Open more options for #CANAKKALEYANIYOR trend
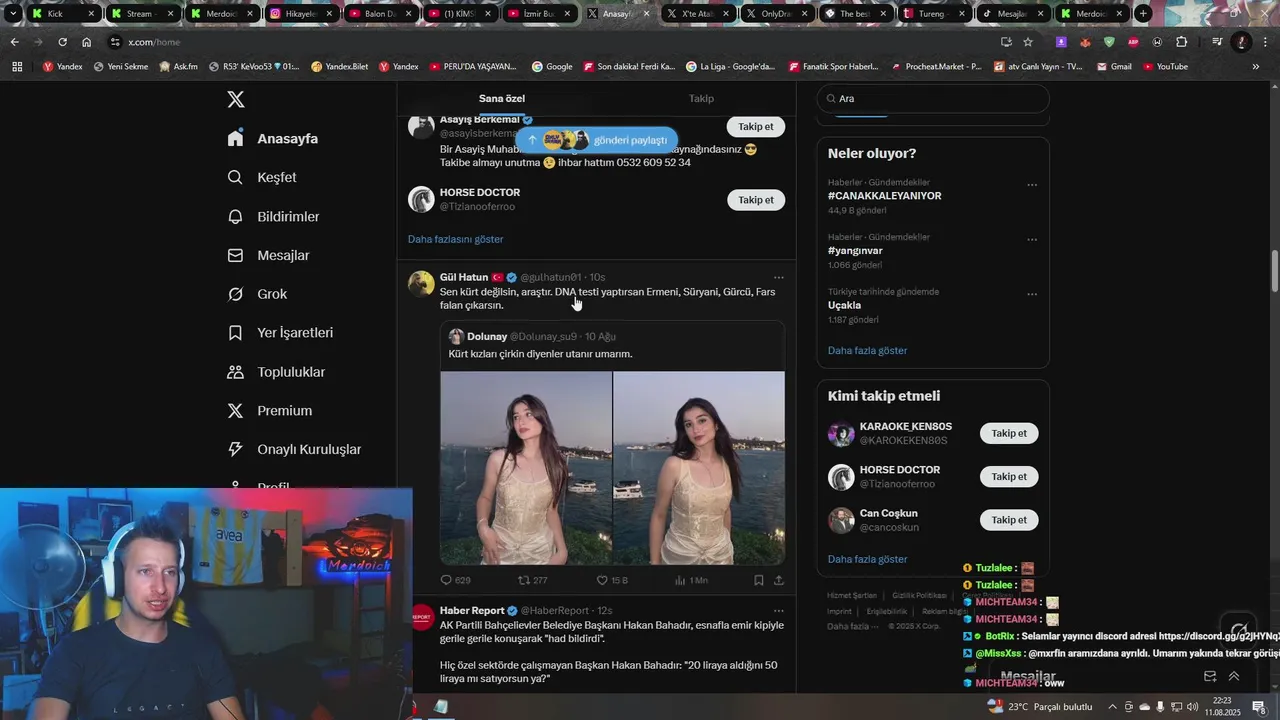The width and height of the screenshot is (1280, 720). [x=1032, y=185]
